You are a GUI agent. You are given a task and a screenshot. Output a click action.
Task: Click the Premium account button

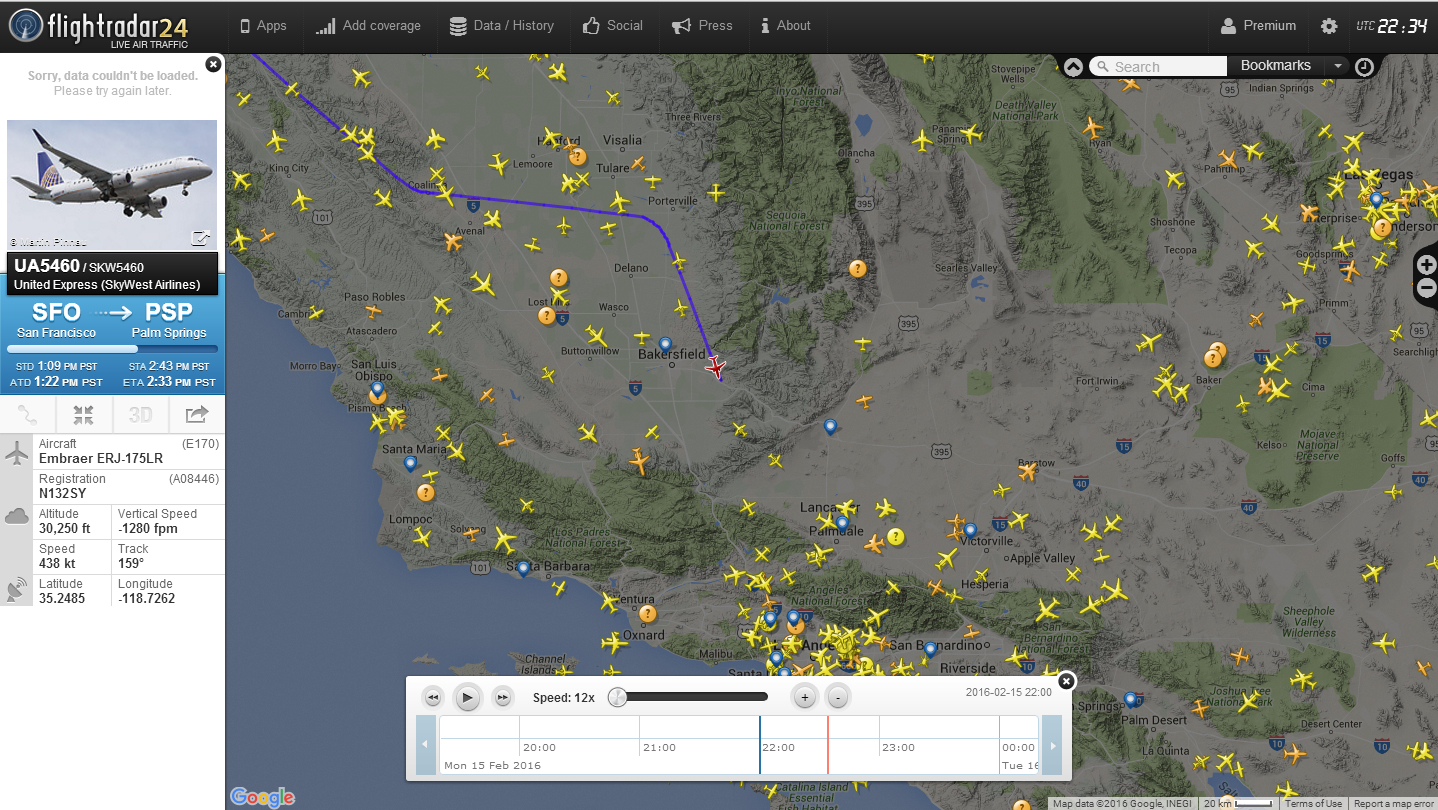pyautogui.click(x=1258, y=26)
